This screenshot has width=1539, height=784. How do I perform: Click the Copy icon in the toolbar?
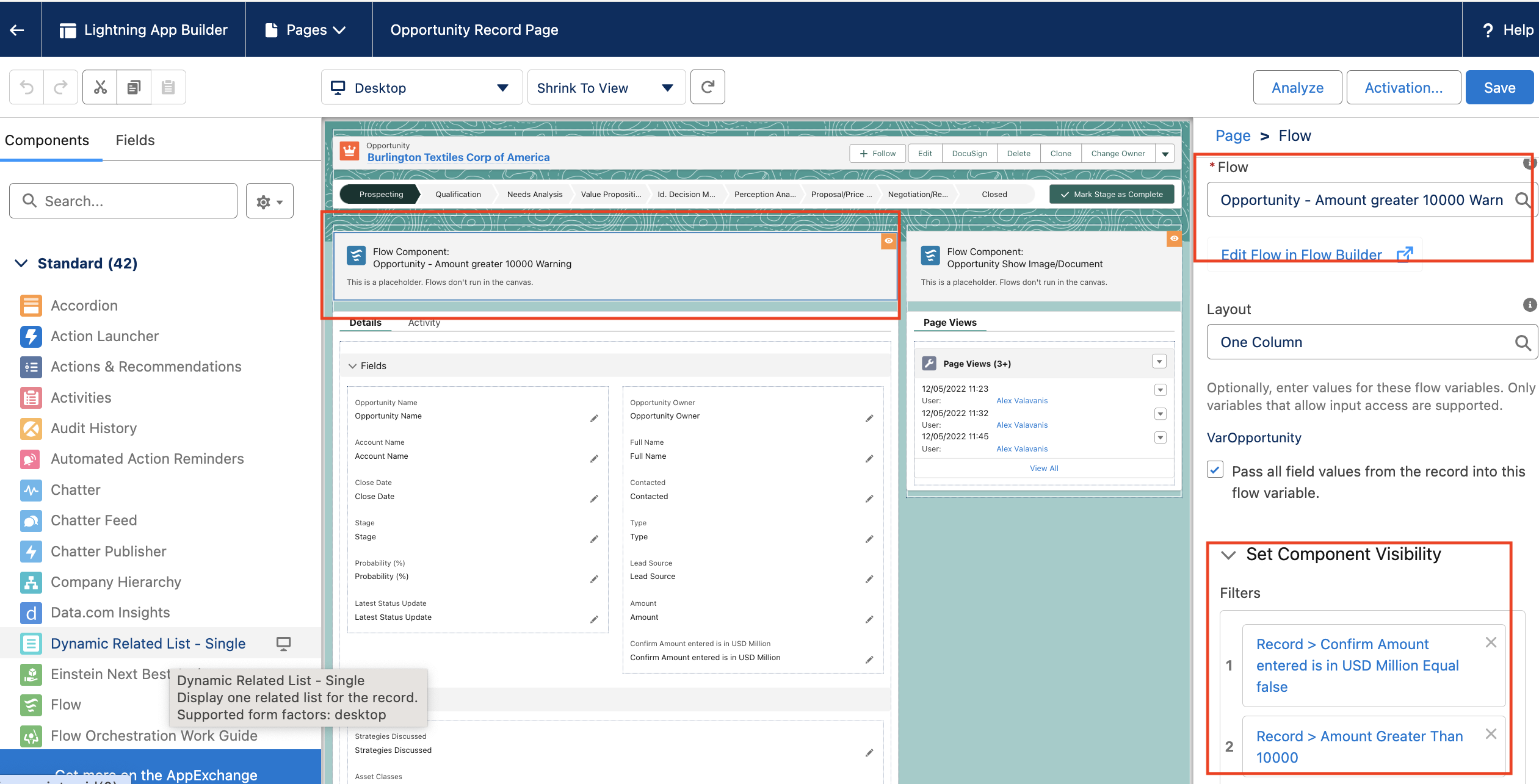(134, 87)
